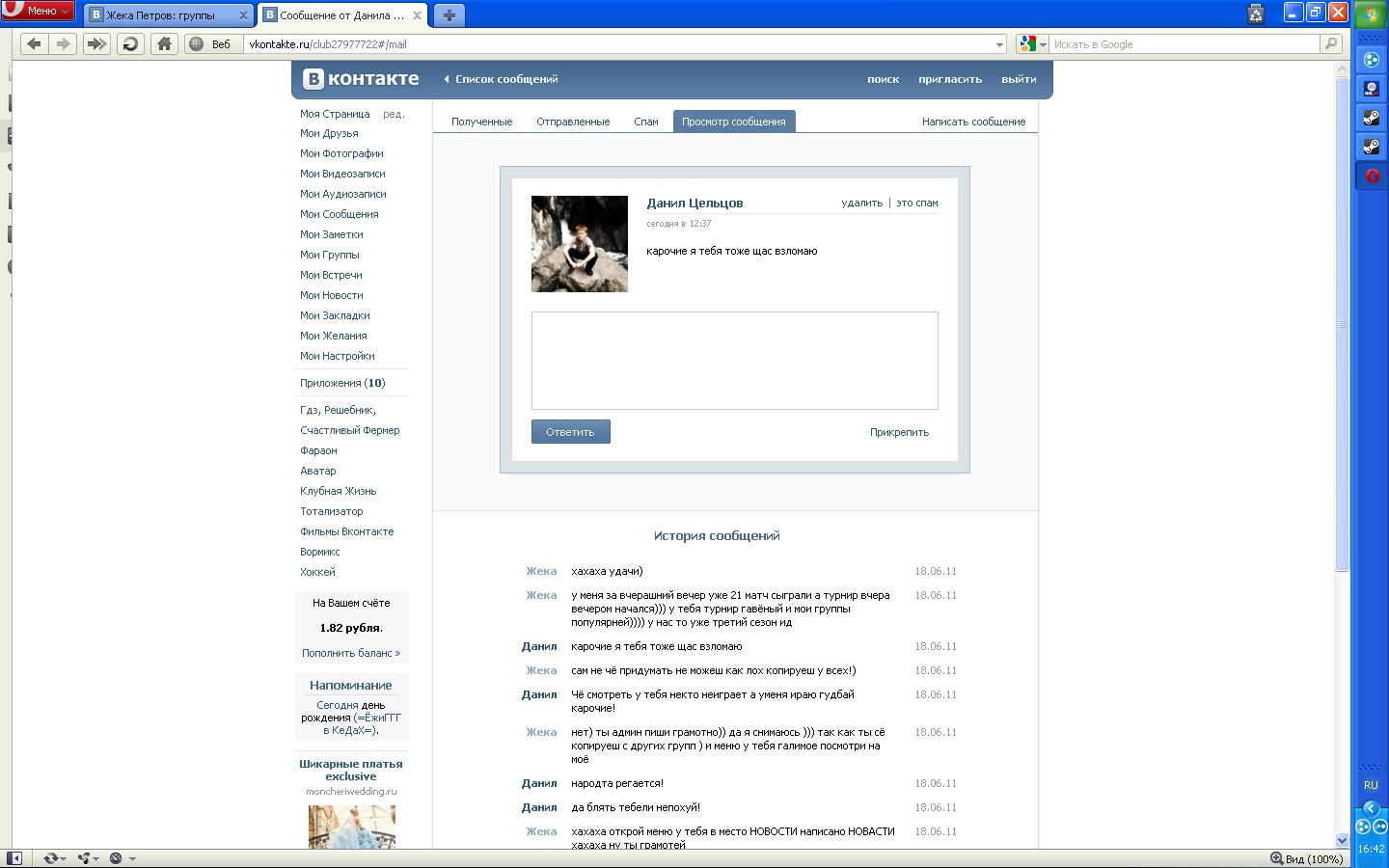The width and height of the screenshot is (1389, 868).
Task: Go back with the browser back arrow
Action: pyautogui.click(x=34, y=43)
